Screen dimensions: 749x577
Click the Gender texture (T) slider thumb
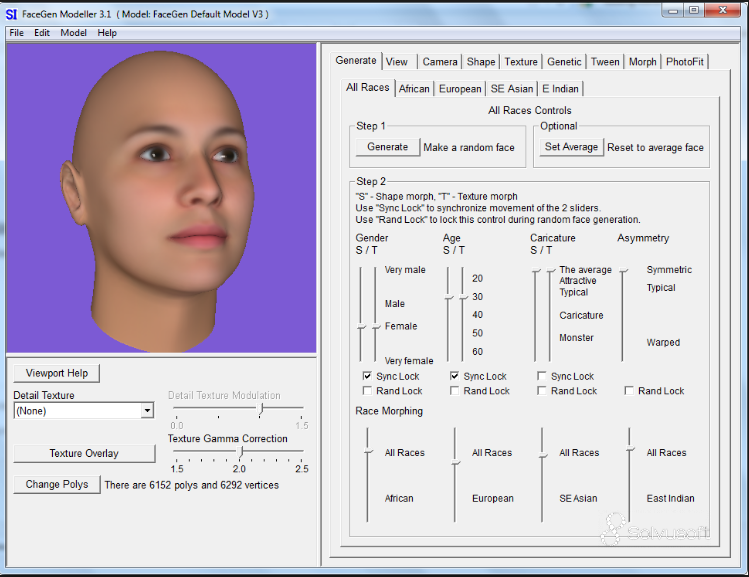pyautogui.click(x=376, y=327)
